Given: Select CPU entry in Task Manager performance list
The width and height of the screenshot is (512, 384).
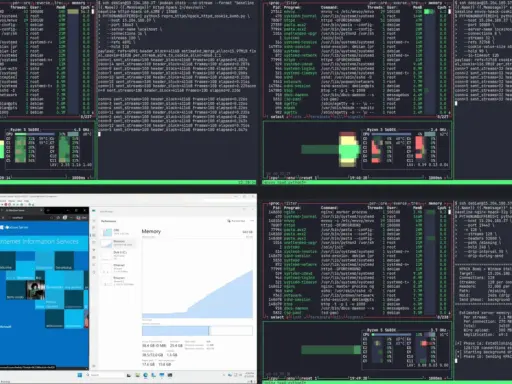Looking at the screenshot, I should click(x=118, y=232).
